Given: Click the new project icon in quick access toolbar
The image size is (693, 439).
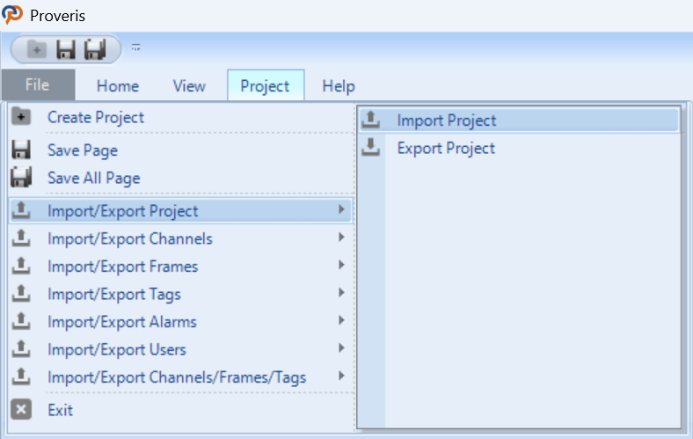Looking at the screenshot, I should click(37, 49).
